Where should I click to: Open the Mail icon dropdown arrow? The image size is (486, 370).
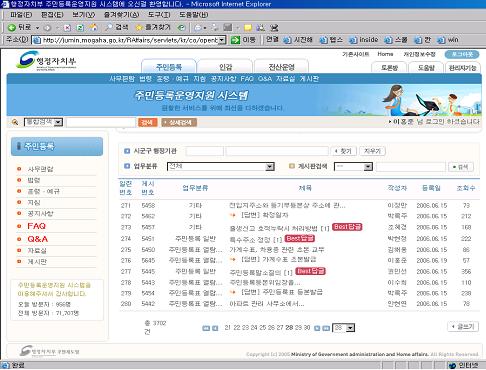coord(205,28)
